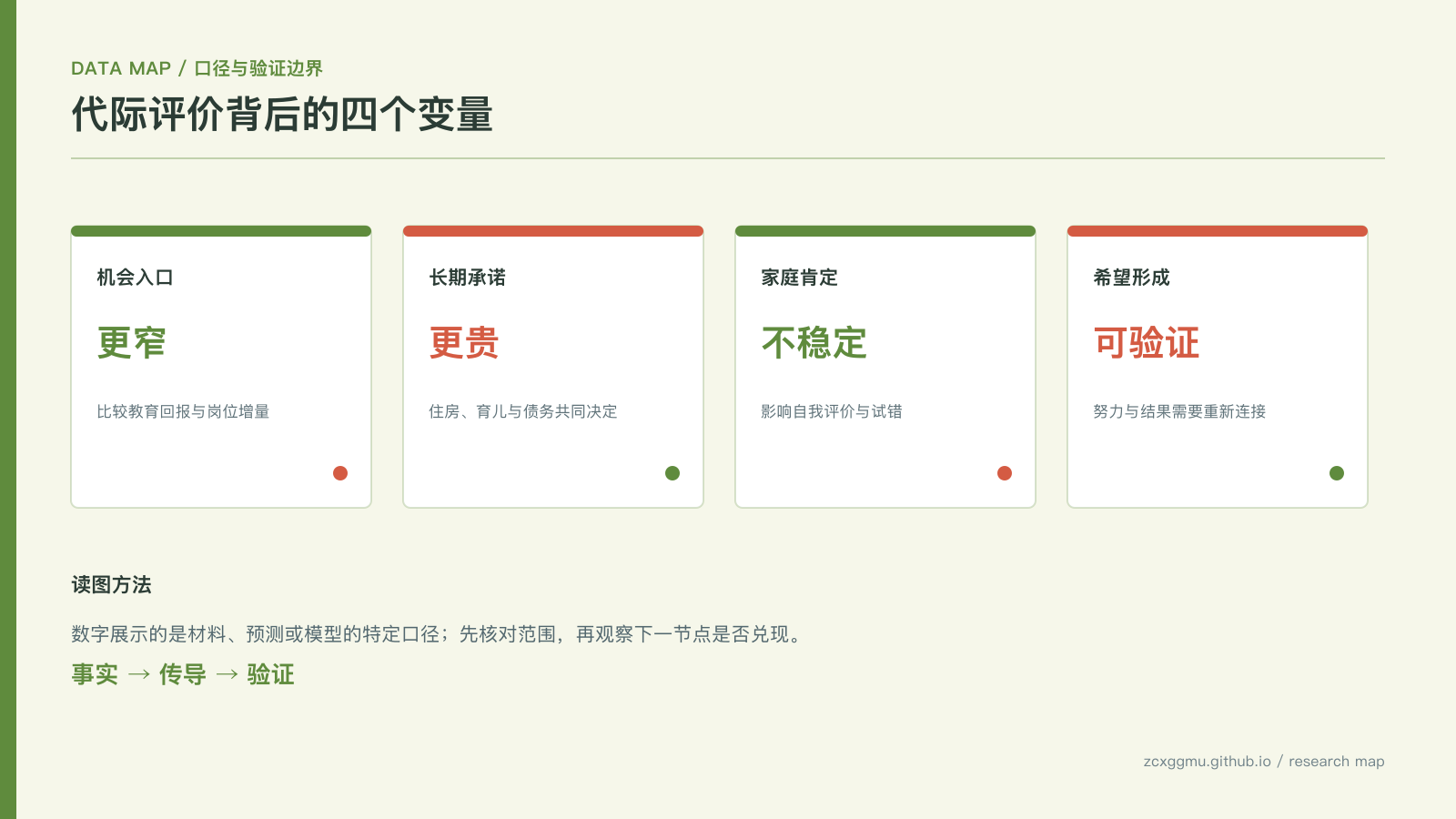Select the 家庭肯定 card title

coord(800,278)
